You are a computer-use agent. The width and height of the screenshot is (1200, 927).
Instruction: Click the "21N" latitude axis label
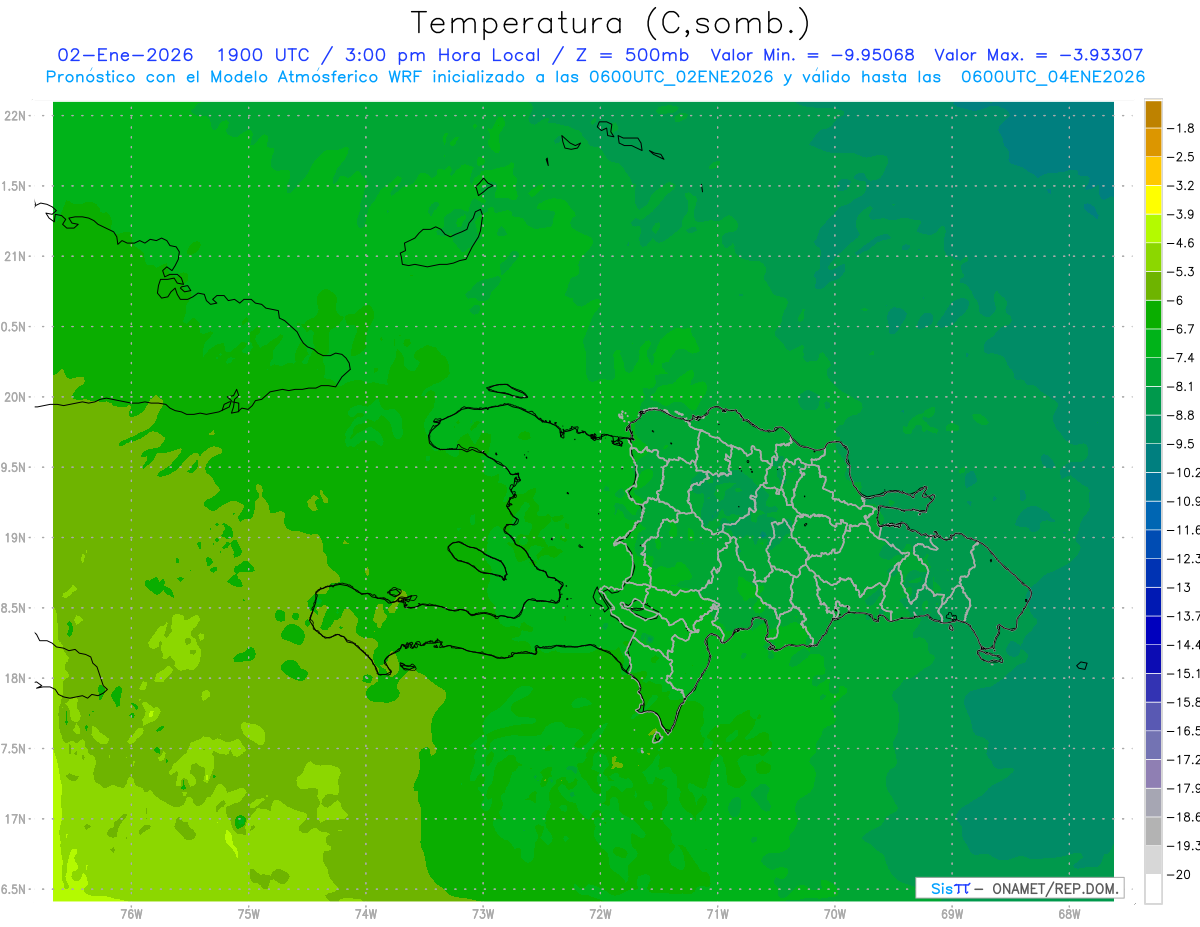pyautogui.click(x=16, y=257)
